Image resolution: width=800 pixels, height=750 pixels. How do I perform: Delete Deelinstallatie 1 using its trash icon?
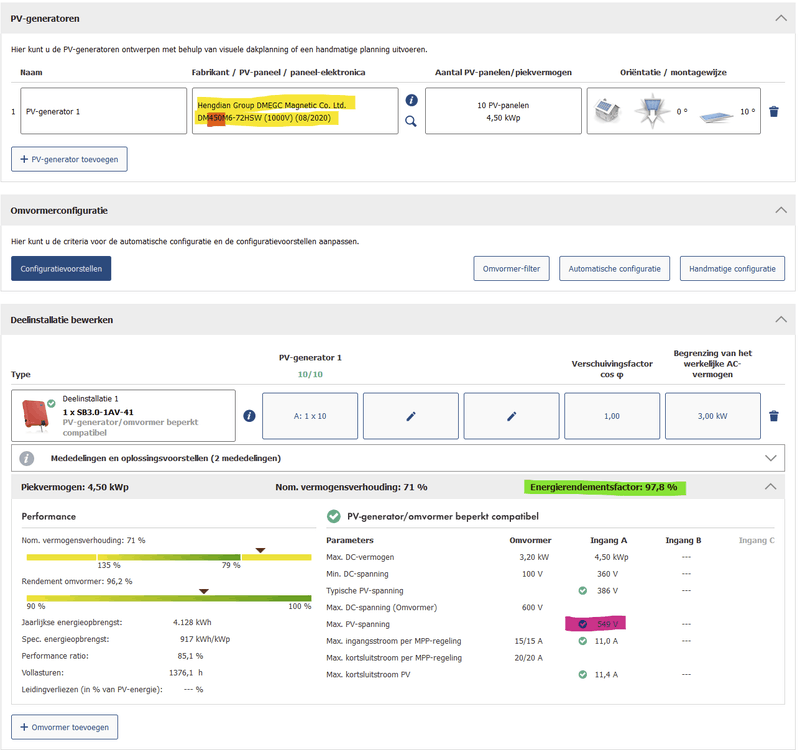(x=774, y=416)
